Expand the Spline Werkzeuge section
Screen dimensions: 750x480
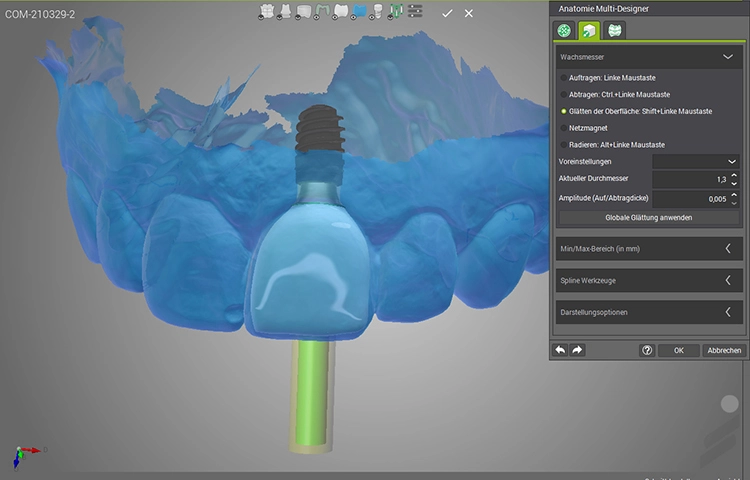click(650, 280)
